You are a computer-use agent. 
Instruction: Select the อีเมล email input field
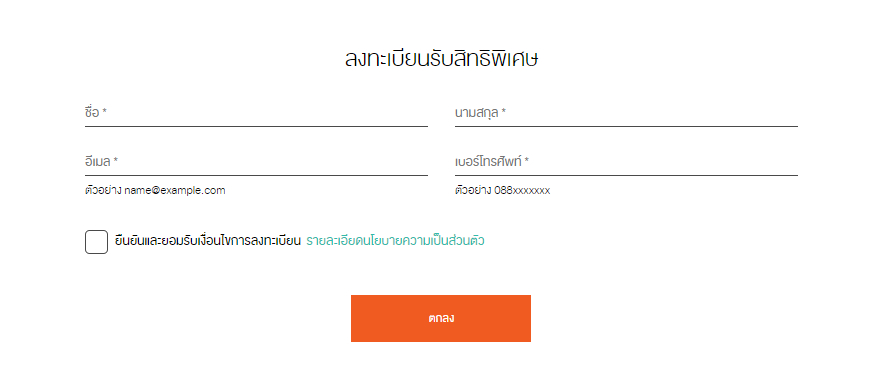coord(256,162)
